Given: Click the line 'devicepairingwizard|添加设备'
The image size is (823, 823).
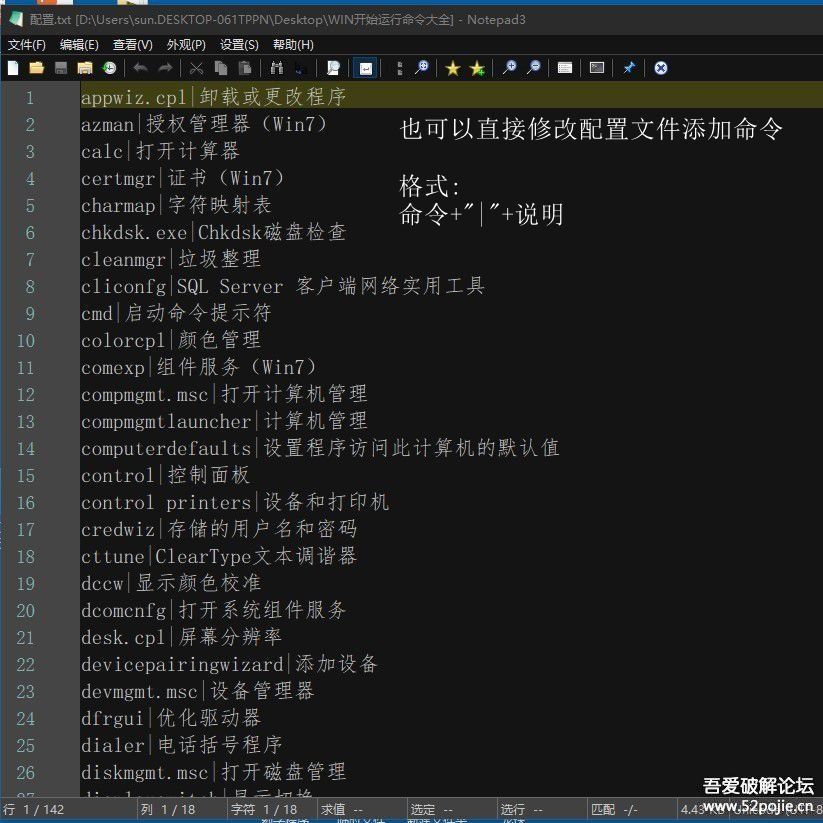Looking at the screenshot, I should click(229, 664).
